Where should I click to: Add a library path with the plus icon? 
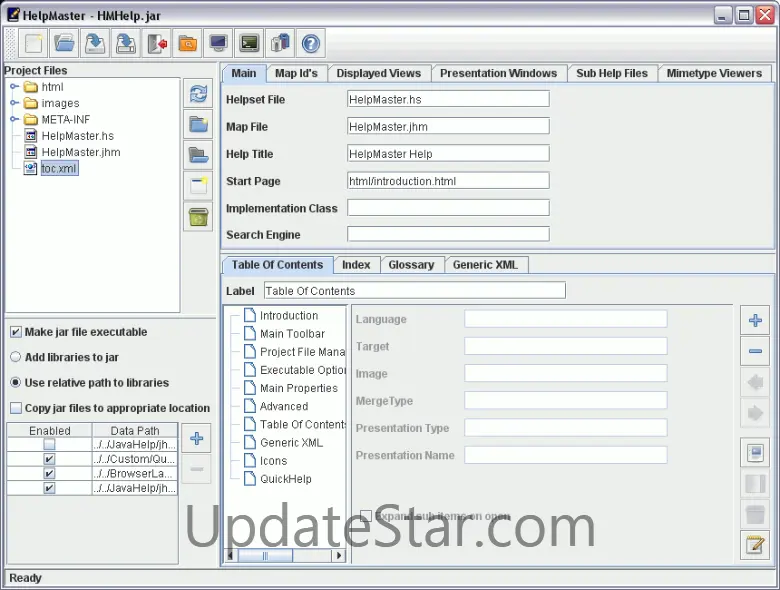click(x=196, y=438)
